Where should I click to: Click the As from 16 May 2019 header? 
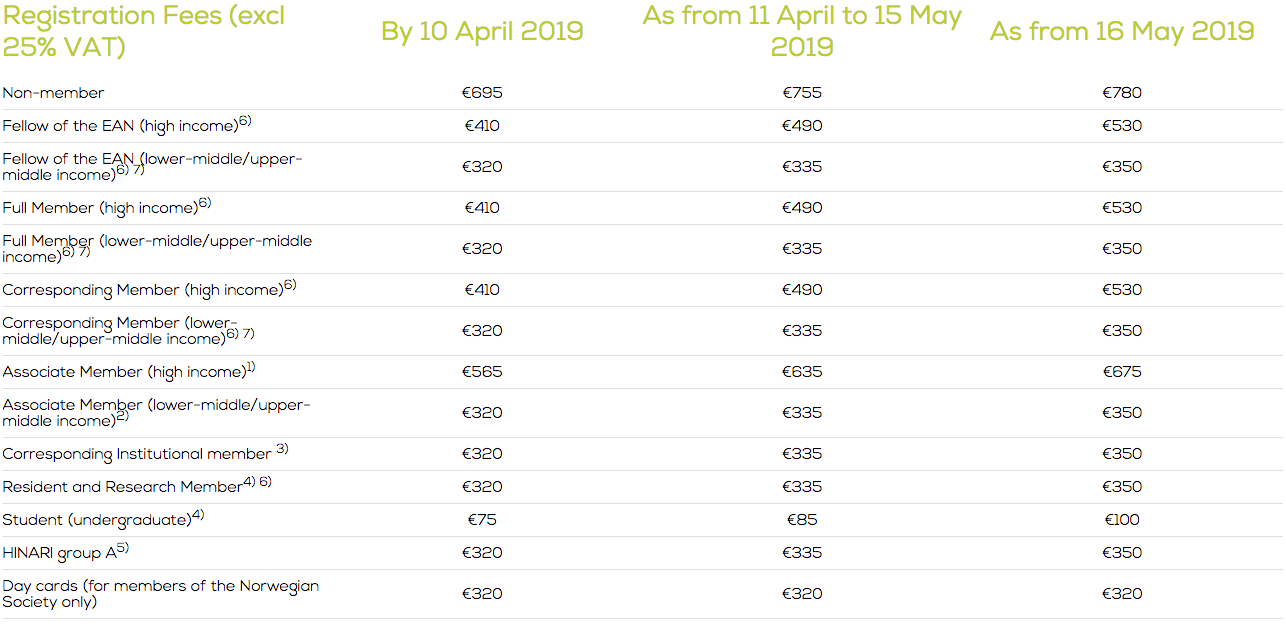point(1122,31)
